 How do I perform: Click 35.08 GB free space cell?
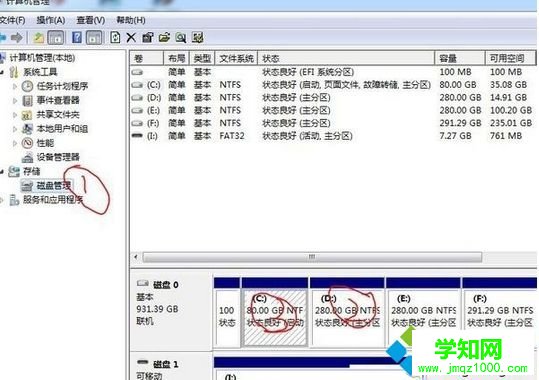[x=508, y=85]
